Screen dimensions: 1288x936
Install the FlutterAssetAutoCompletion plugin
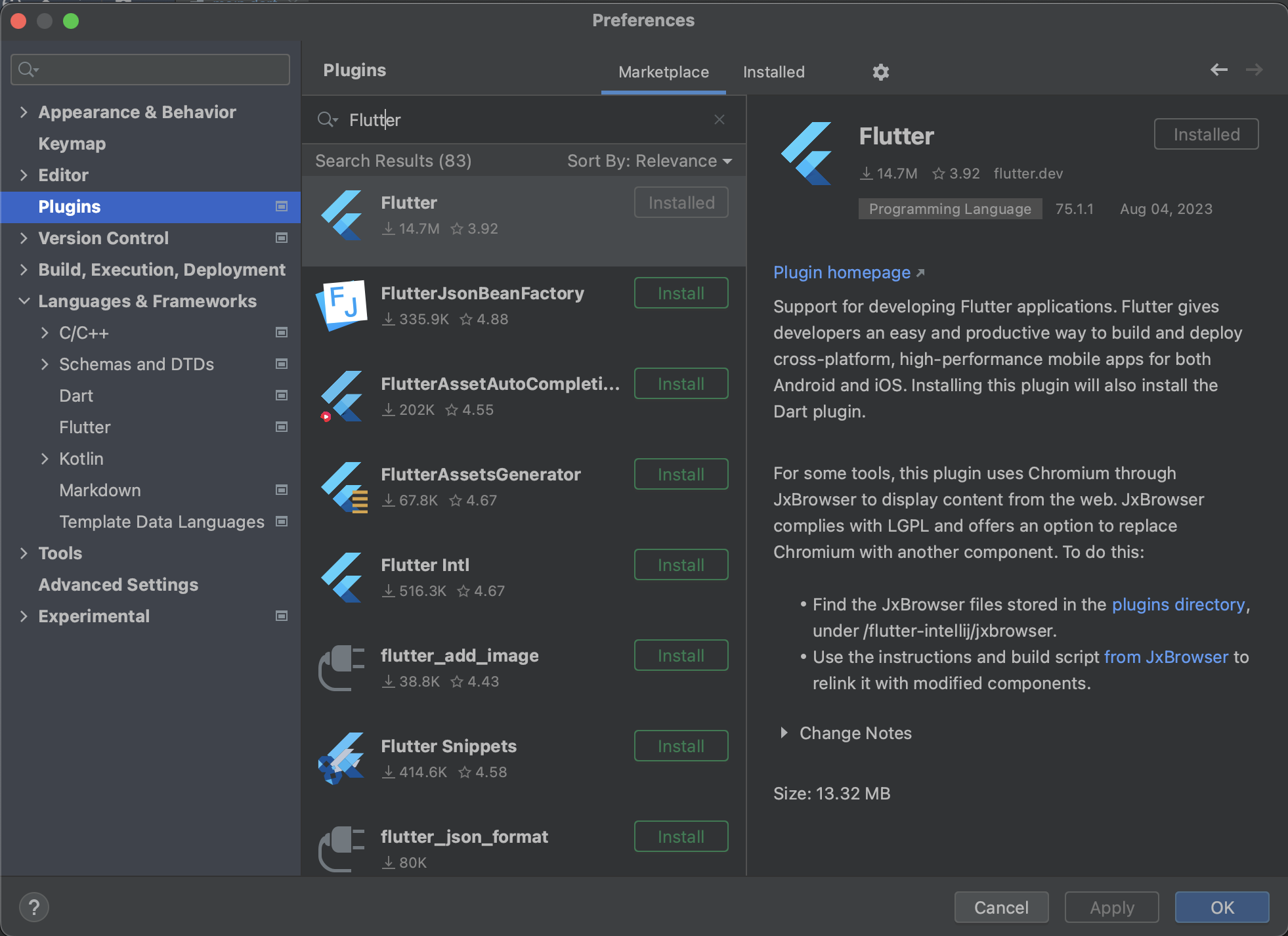pyautogui.click(x=681, y=383)
